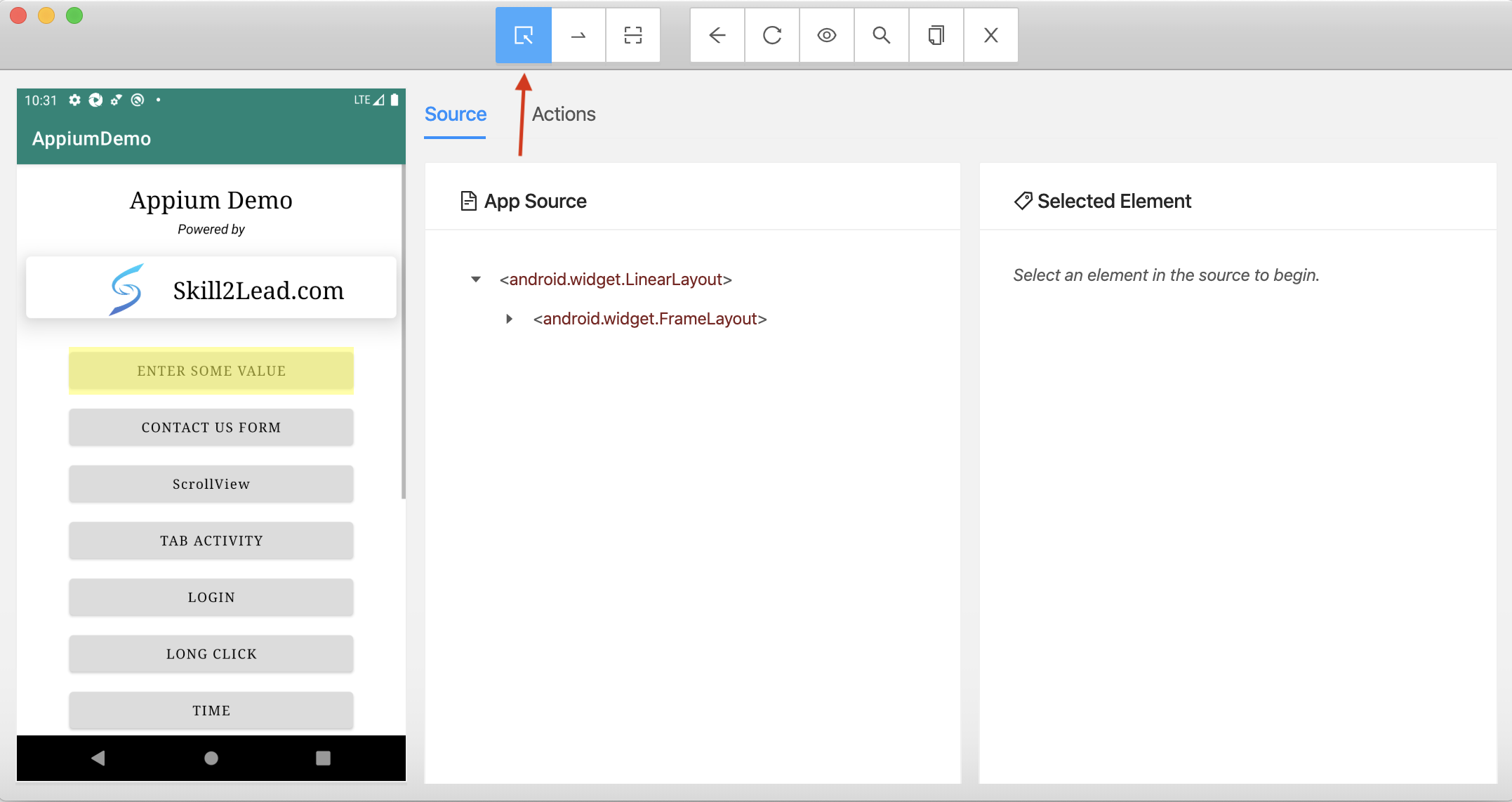The width and height of the screenshot is (1512, 802).
Task: Click the Android home navigation button
Action: tap(211, 758)
